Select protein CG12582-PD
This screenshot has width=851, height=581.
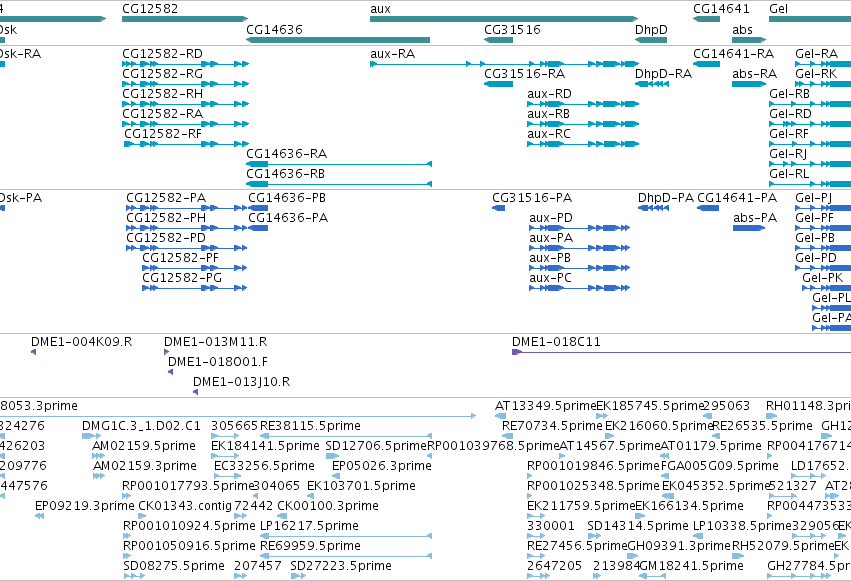[x=186, y=248]
